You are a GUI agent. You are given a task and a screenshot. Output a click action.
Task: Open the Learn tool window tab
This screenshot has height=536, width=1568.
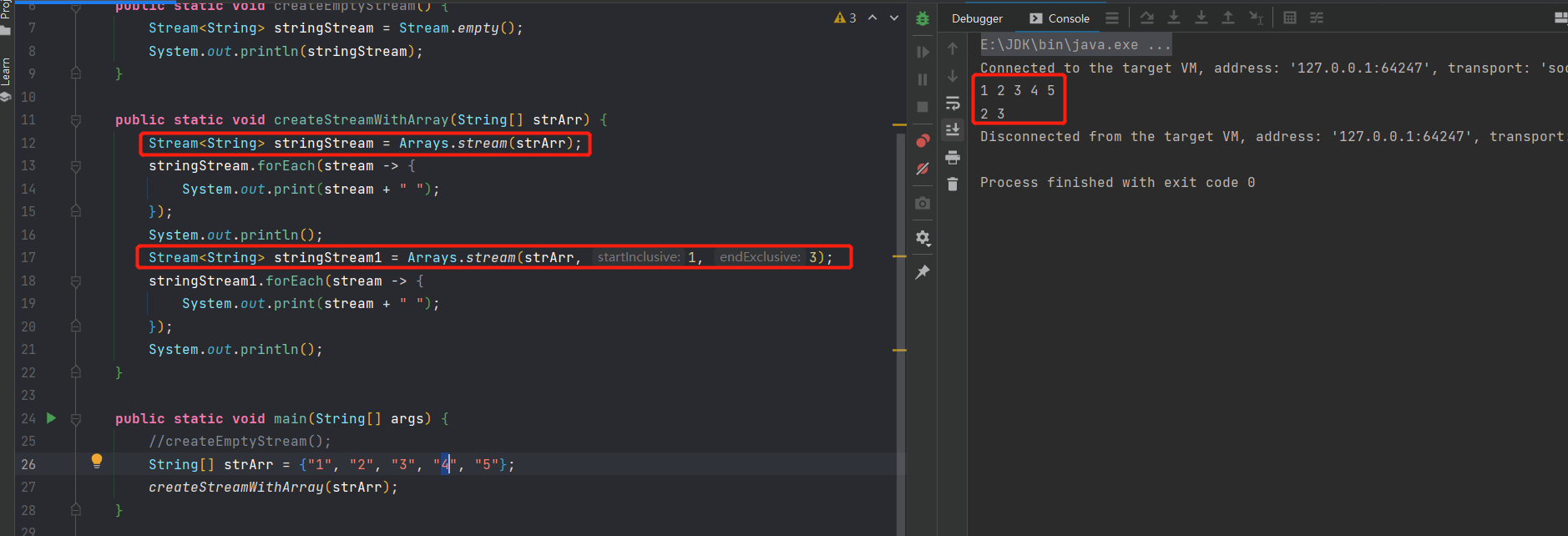click(6, 79)
